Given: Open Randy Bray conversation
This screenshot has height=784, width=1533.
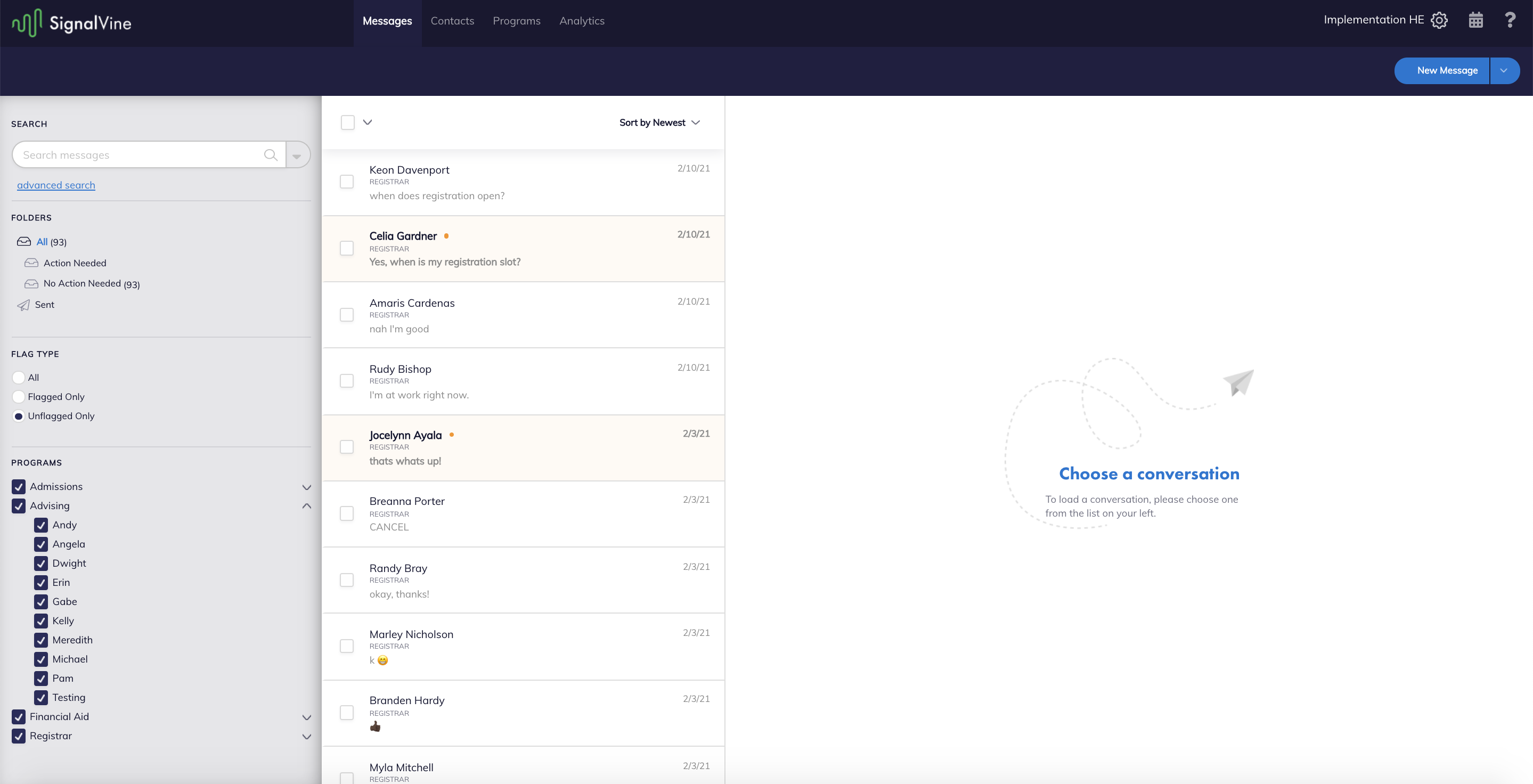Looking at the screenshot, I should point(523,581).
